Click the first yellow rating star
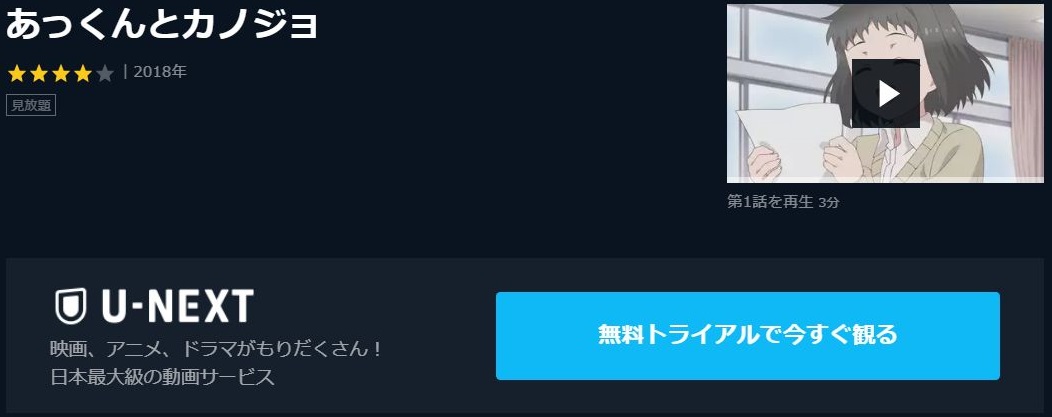 tap(17, 73)
